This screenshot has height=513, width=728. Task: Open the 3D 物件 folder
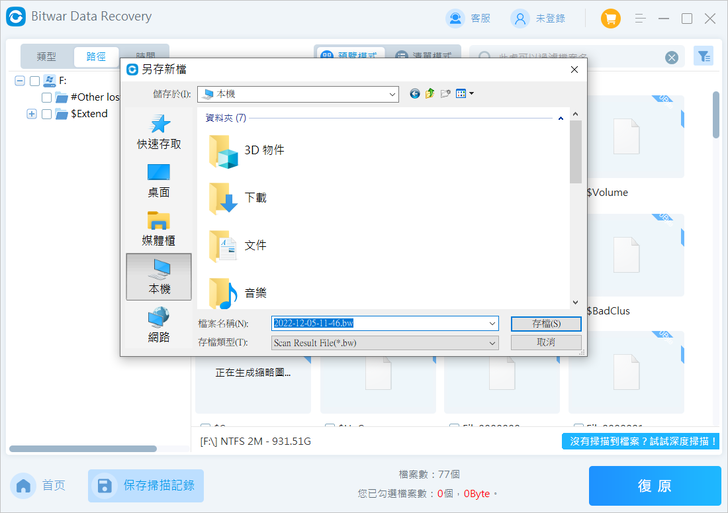point(246,151)
